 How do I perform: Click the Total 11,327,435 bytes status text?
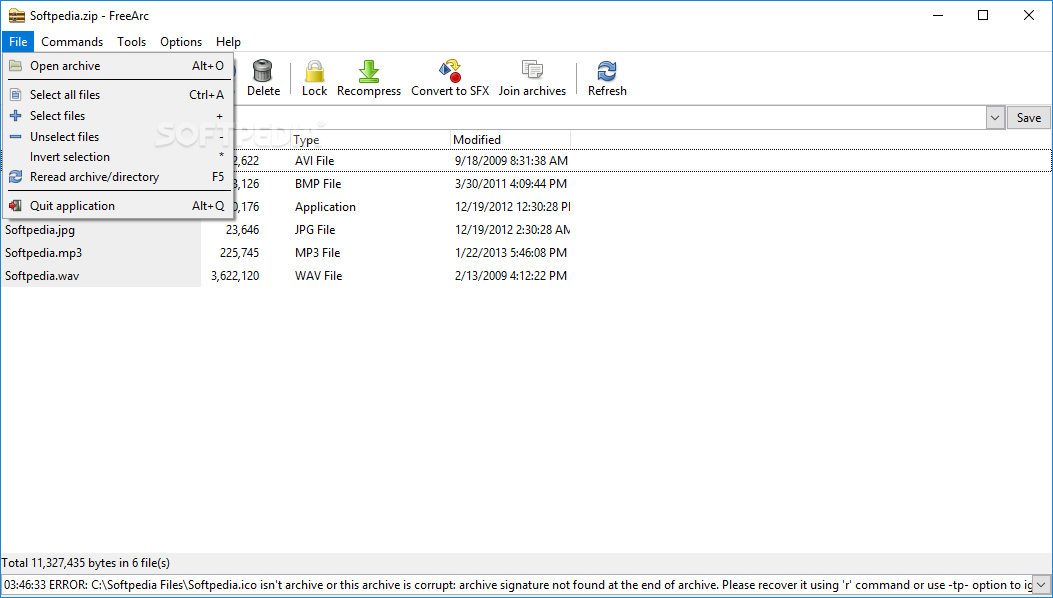click(x=86, y=563)
